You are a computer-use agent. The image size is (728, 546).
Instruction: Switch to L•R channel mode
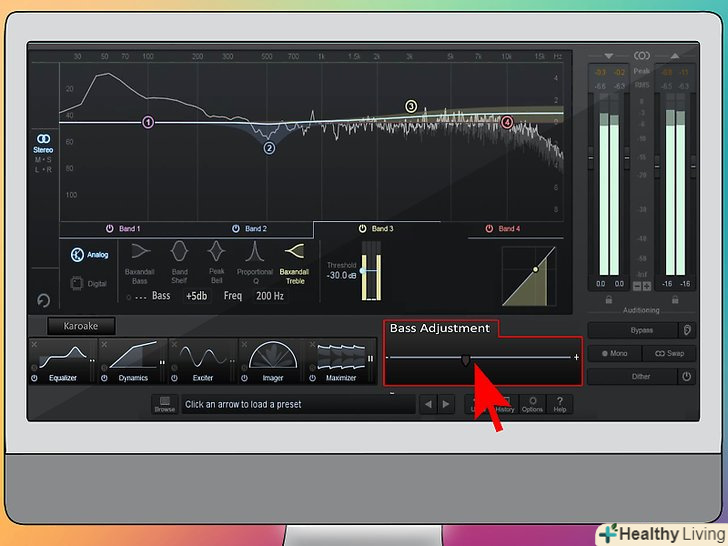43,170
